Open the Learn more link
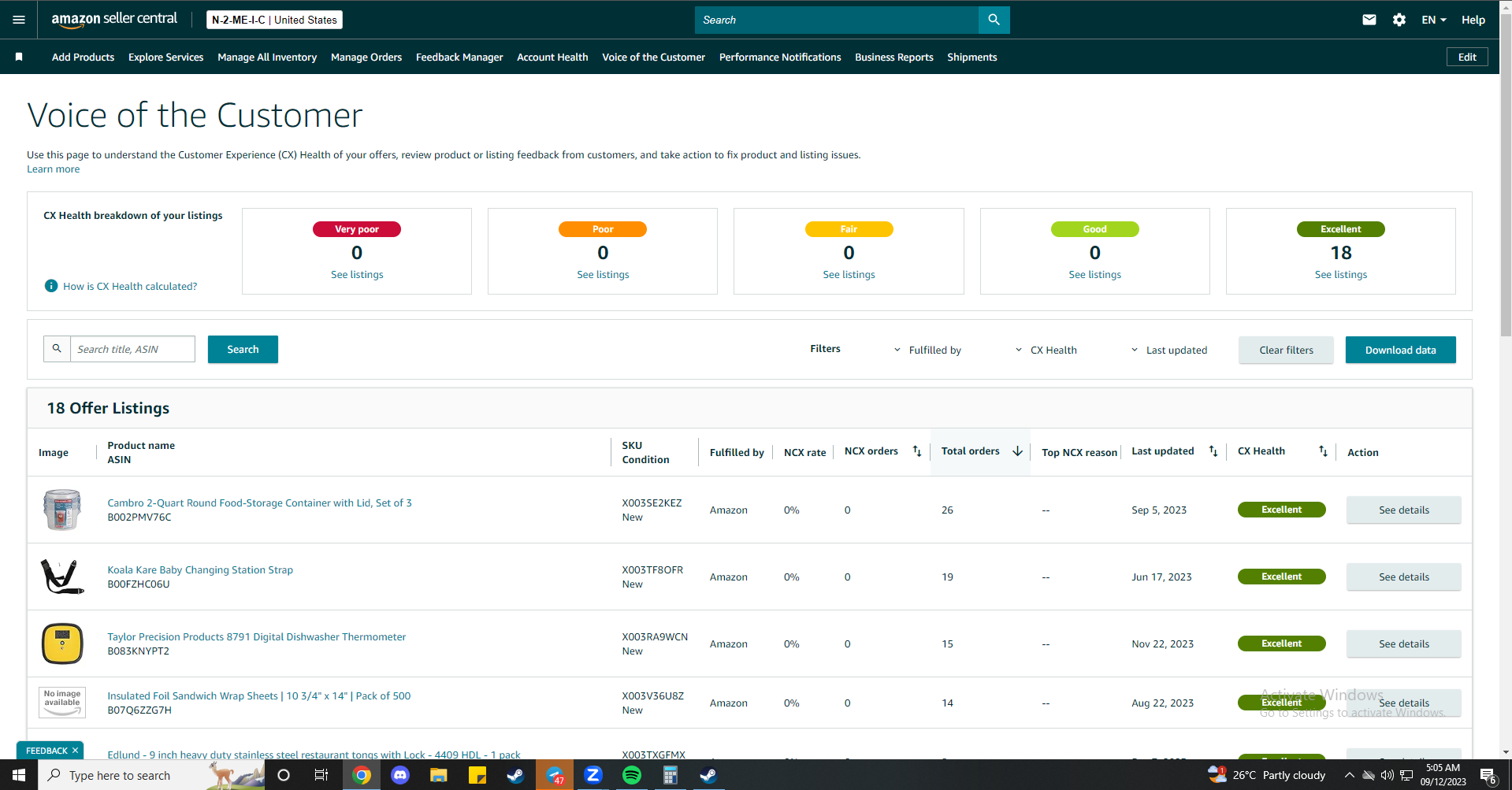Viewport: 1512px width, 790px height. click(x=53, y=169)
